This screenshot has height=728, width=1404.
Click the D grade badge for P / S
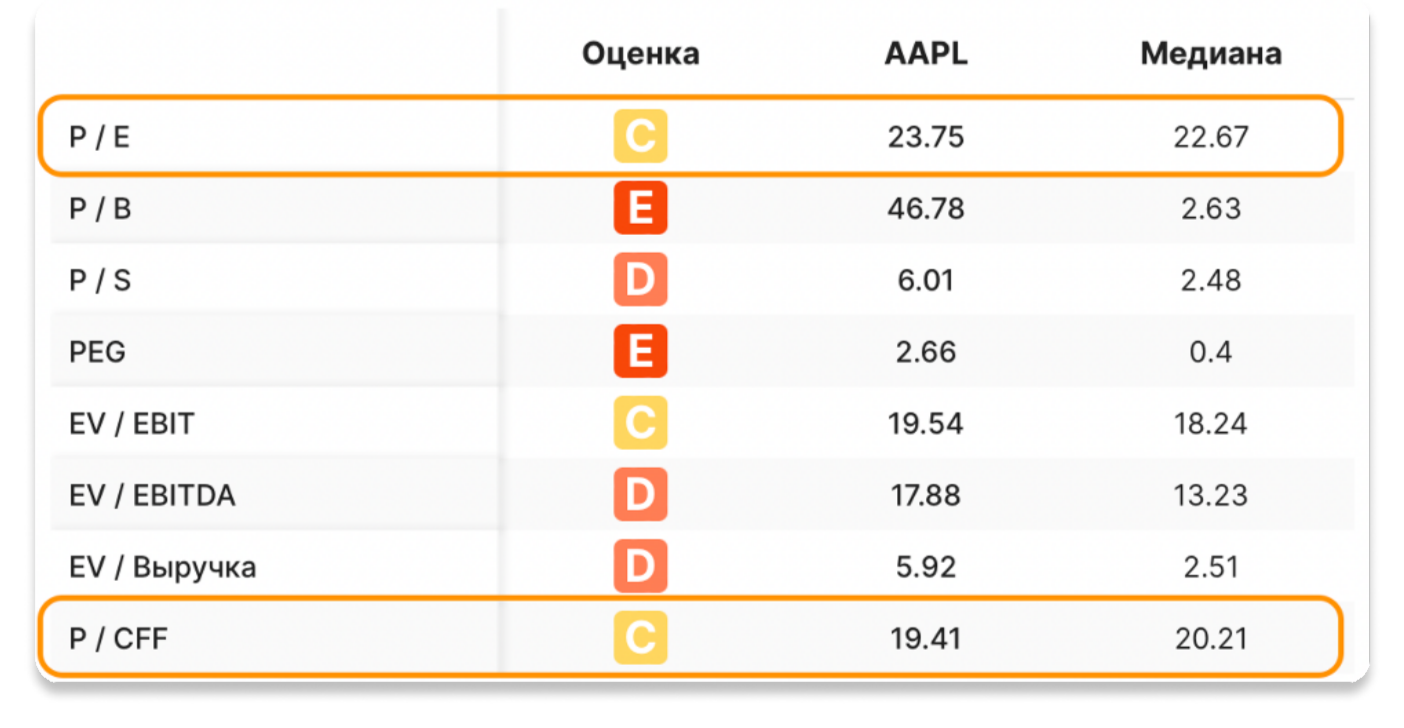640,281
